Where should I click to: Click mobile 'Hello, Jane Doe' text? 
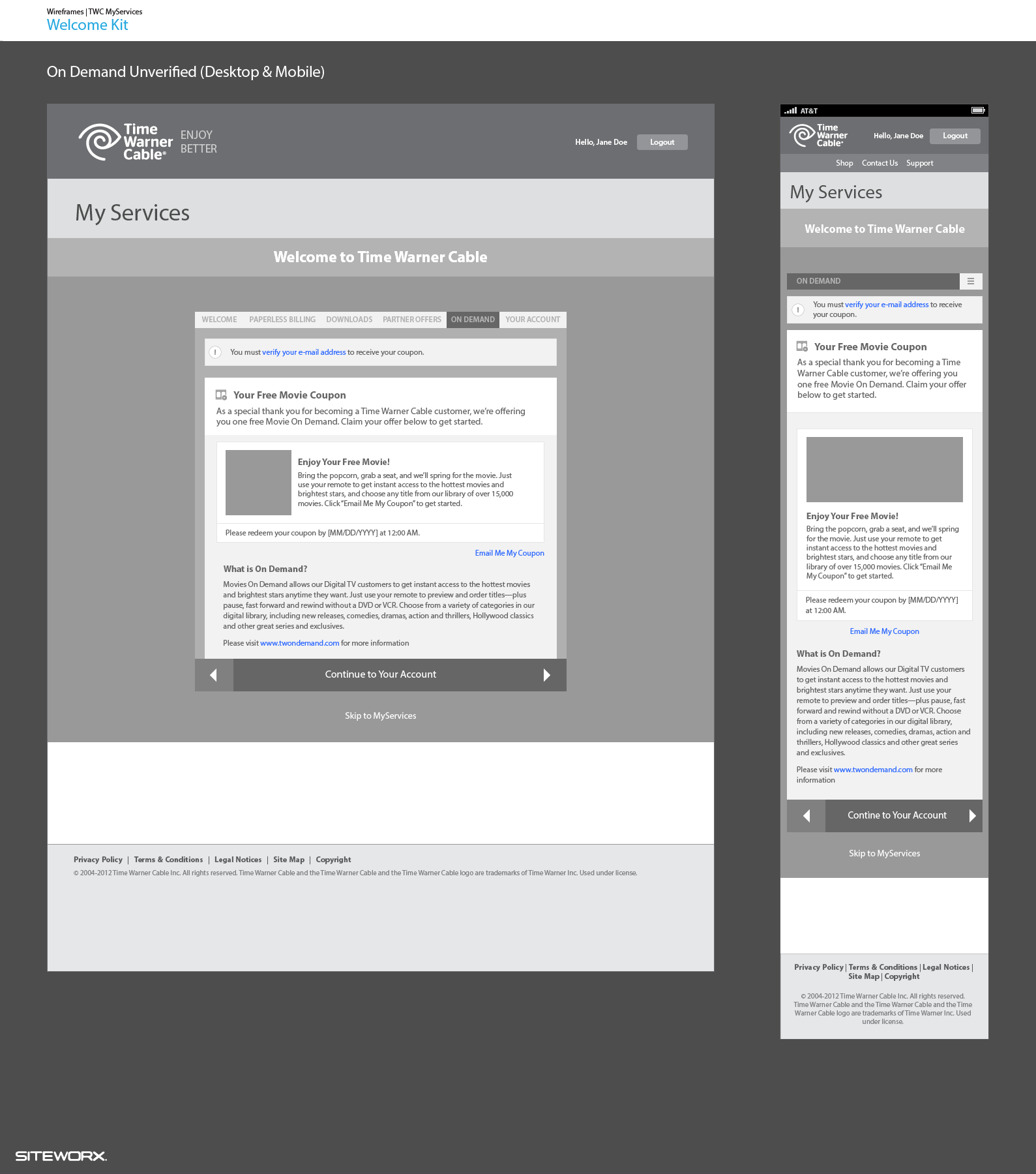[x=898, y=136]
